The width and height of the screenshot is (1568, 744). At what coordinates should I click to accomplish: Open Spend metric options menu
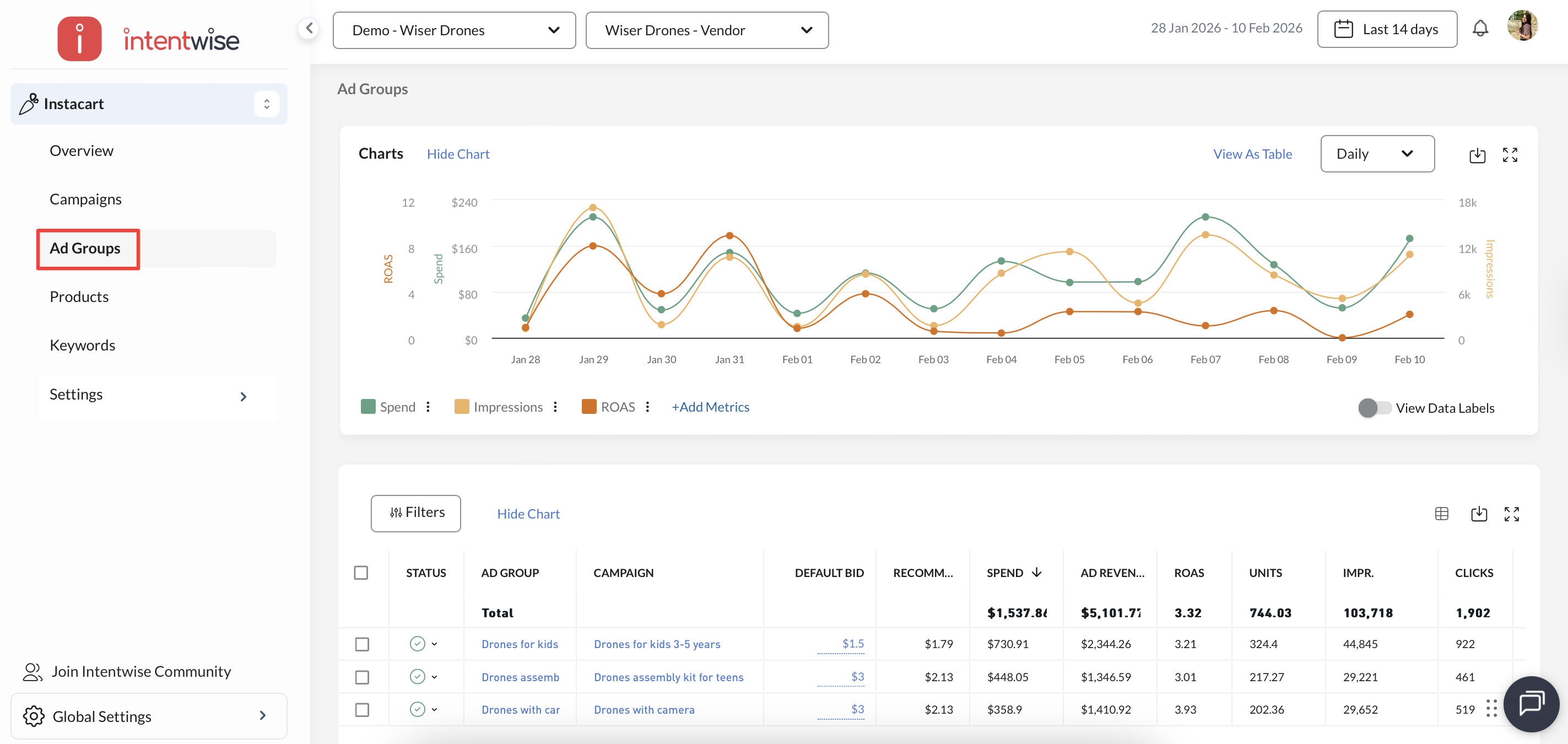(x=428, y=407)
